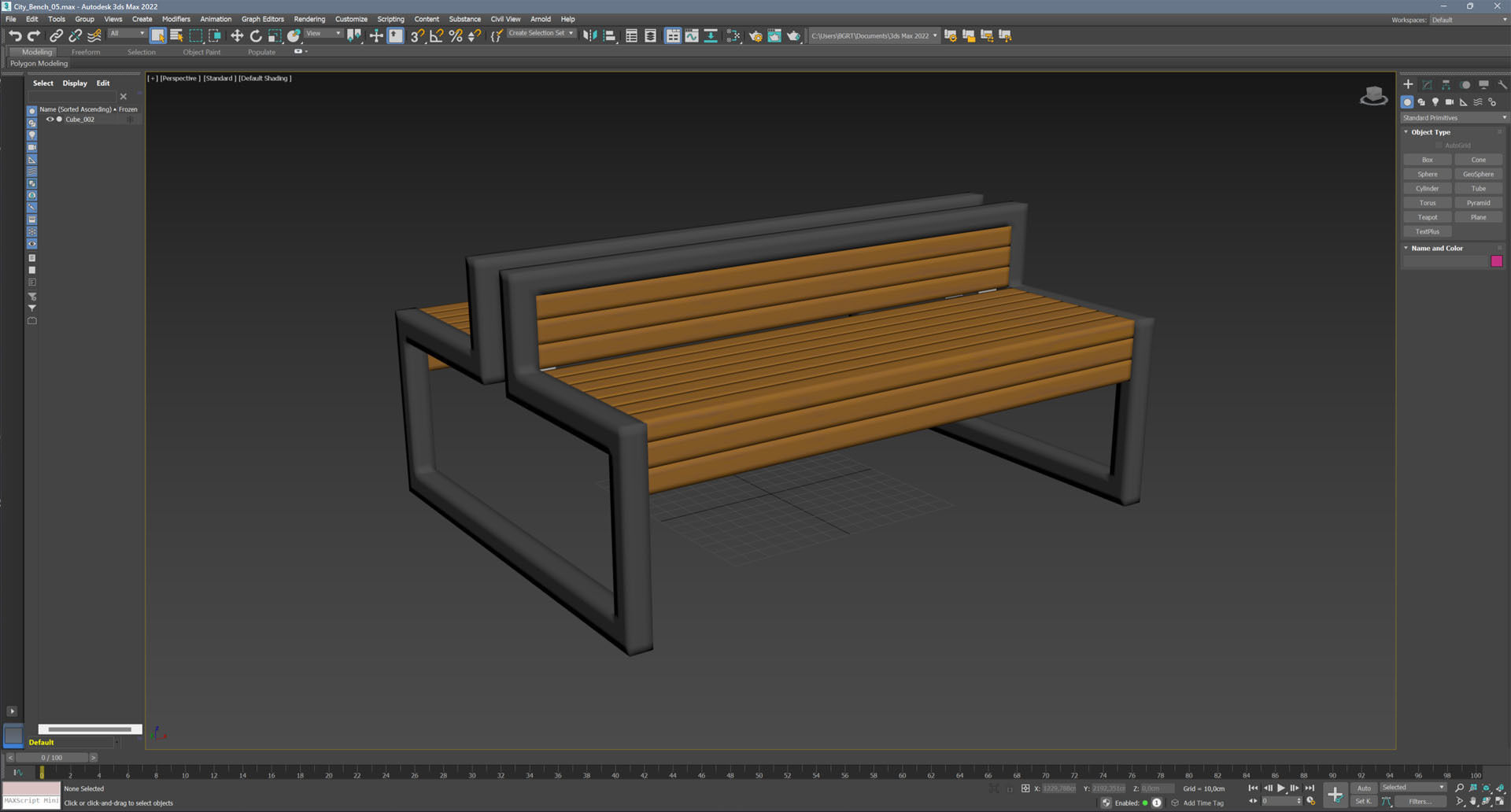This screenshot has height=812, width=1511.
Task: Enable AutoGrid checkbox
Action: 1439,146
